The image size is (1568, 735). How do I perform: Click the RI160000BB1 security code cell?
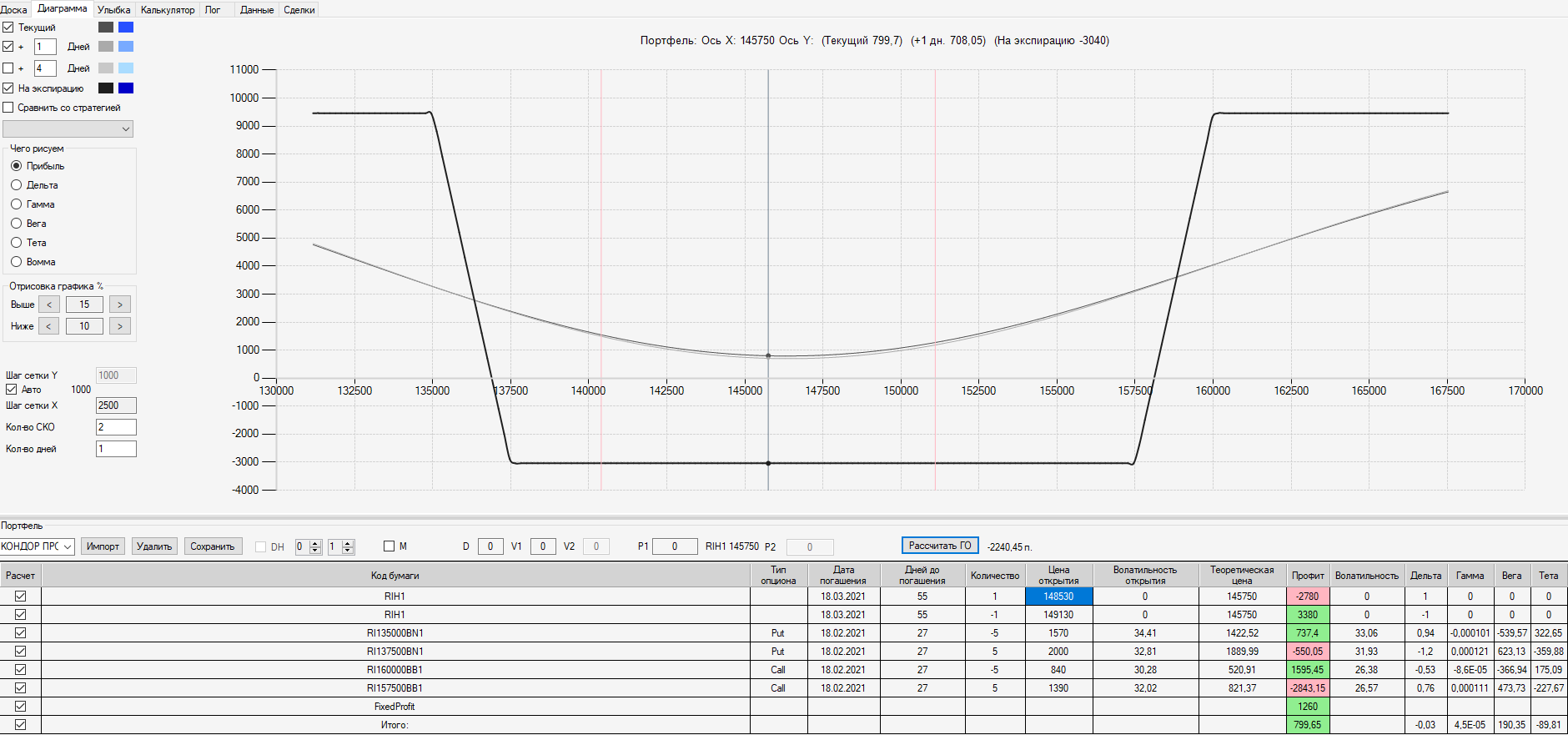coord(395,670)
